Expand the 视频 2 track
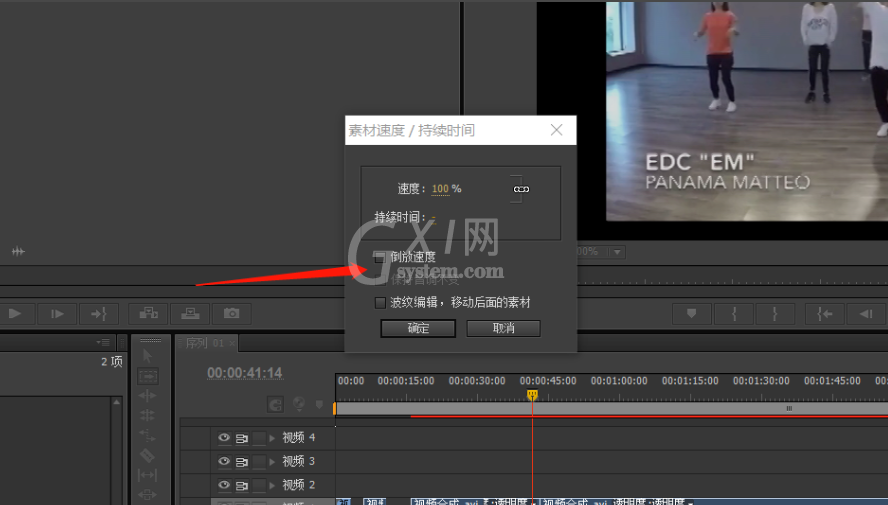The height and width of the screenshot is (505, 888). coord(272,485)
